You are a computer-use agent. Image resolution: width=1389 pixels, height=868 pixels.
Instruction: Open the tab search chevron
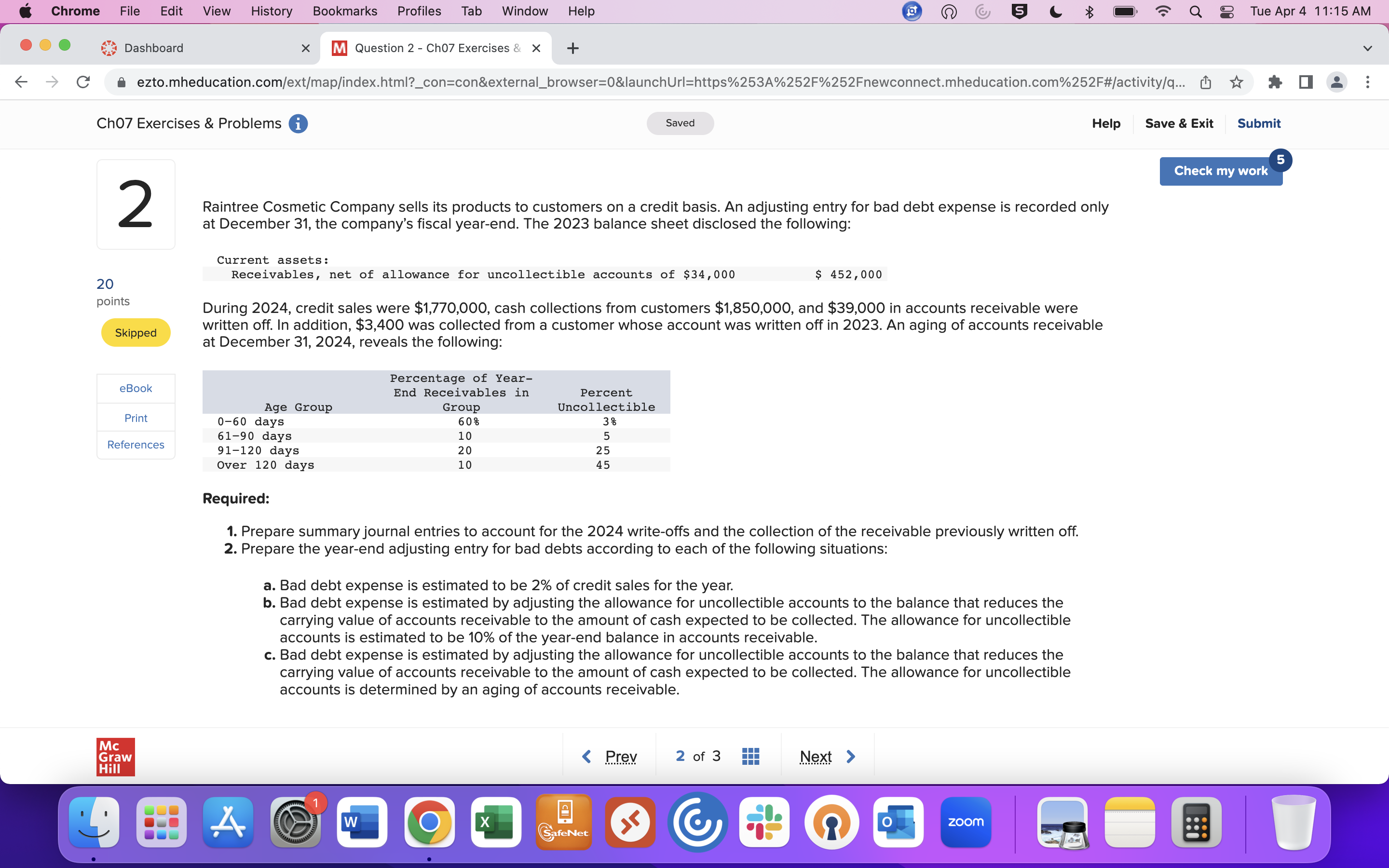[1368, 48]
